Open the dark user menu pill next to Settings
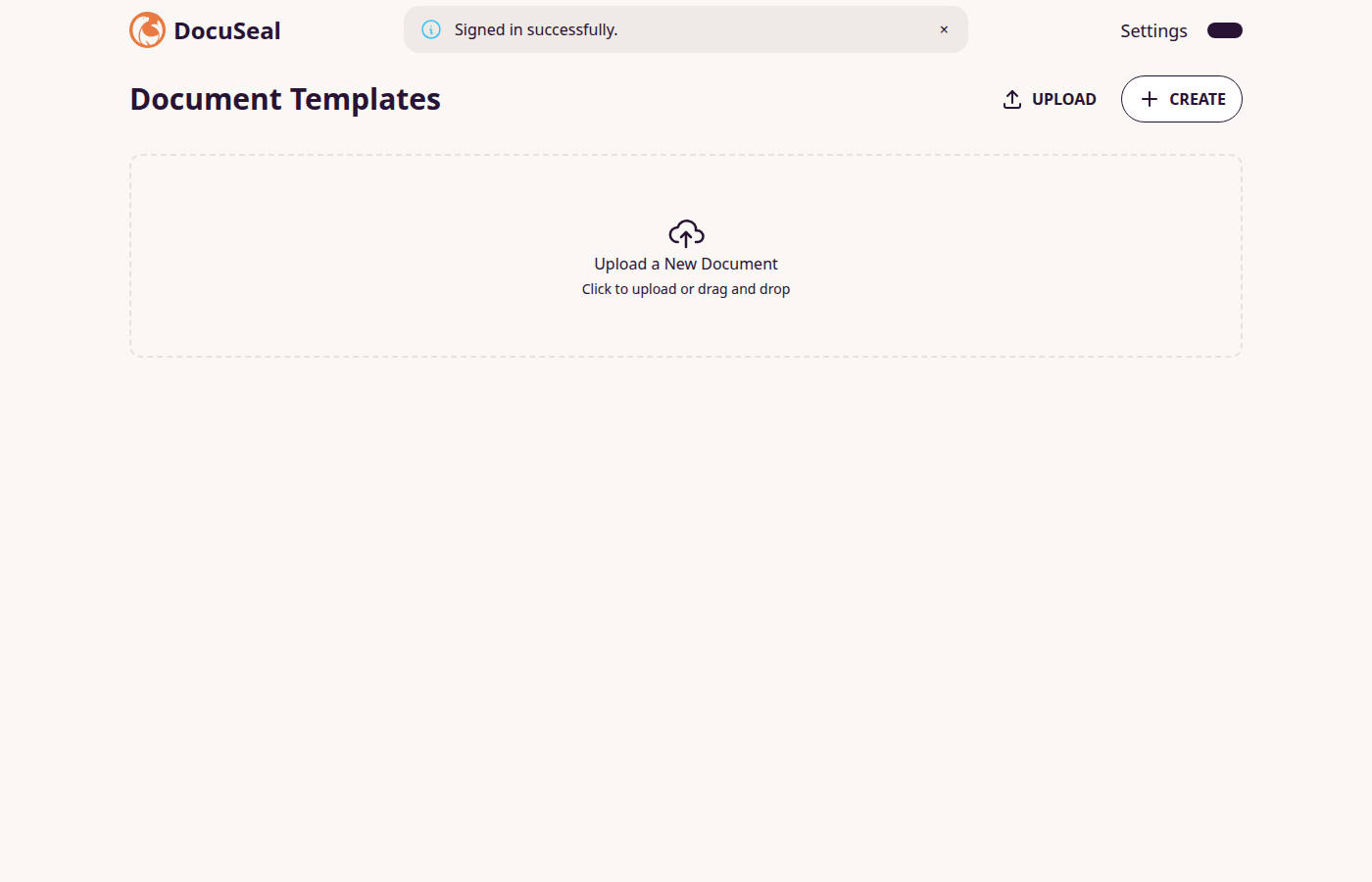Image resolution: width=1372 pixels, height=882 pixels. pos(1225,30)
